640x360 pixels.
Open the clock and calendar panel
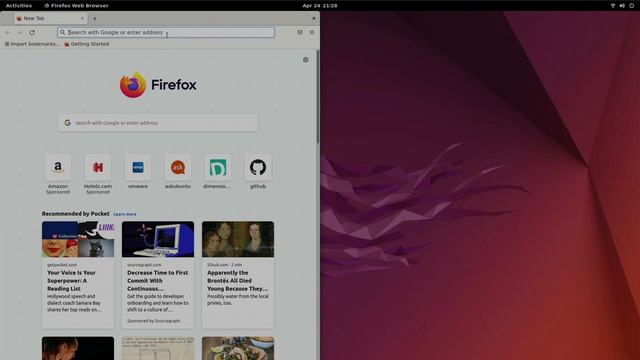point(320,6)
